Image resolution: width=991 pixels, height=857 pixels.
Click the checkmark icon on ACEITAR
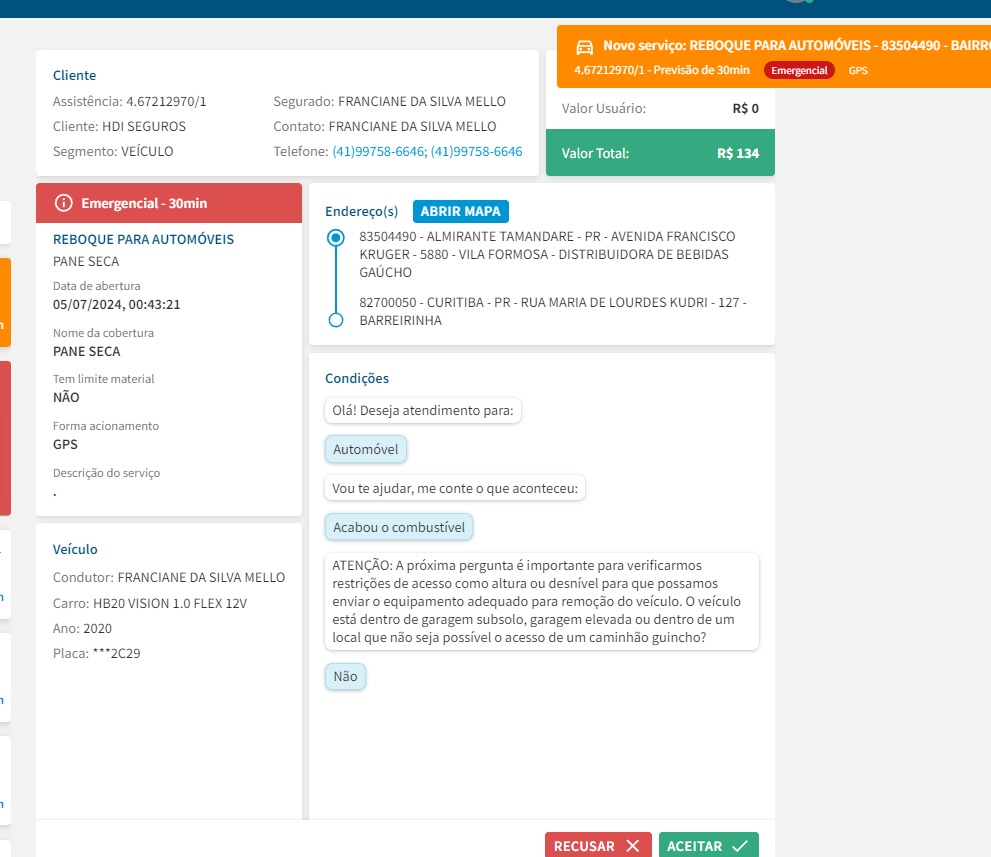coord(740,846)
